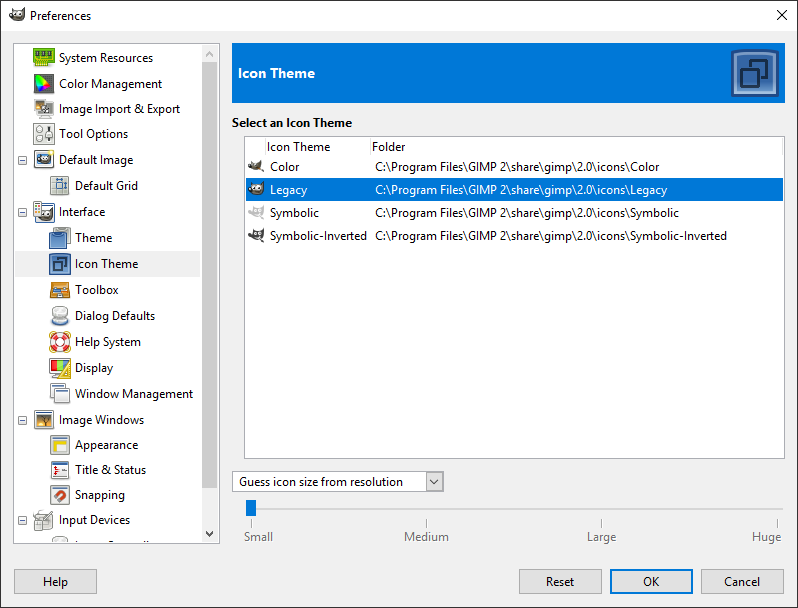
Task: Click the Color theme Wilber icon
Action: tap(256, 166)
